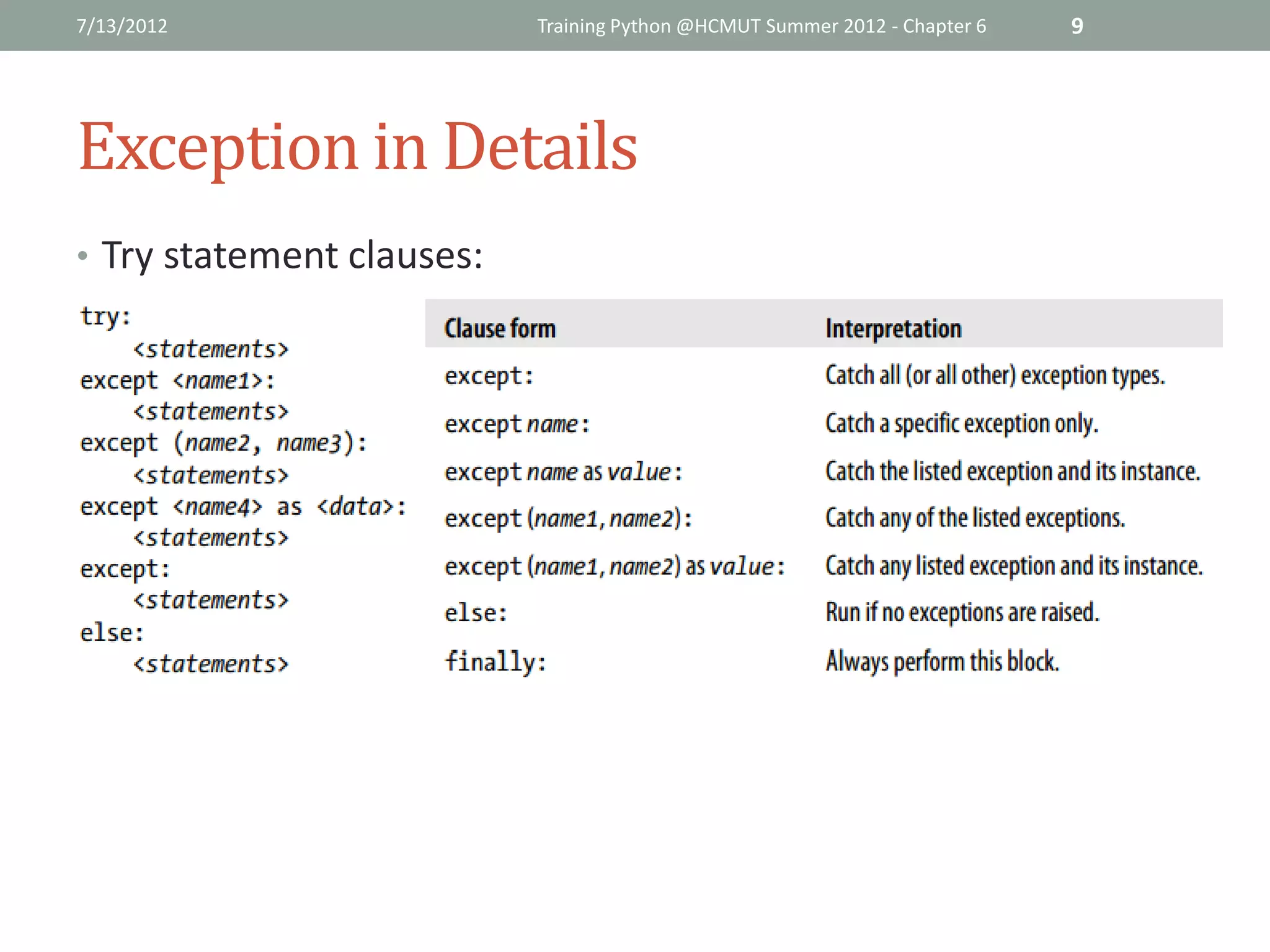Click the date 7/13/2012 in header
Viewport: 1270px width, 952px height.
pyautogui.click(x=122, y=26)
